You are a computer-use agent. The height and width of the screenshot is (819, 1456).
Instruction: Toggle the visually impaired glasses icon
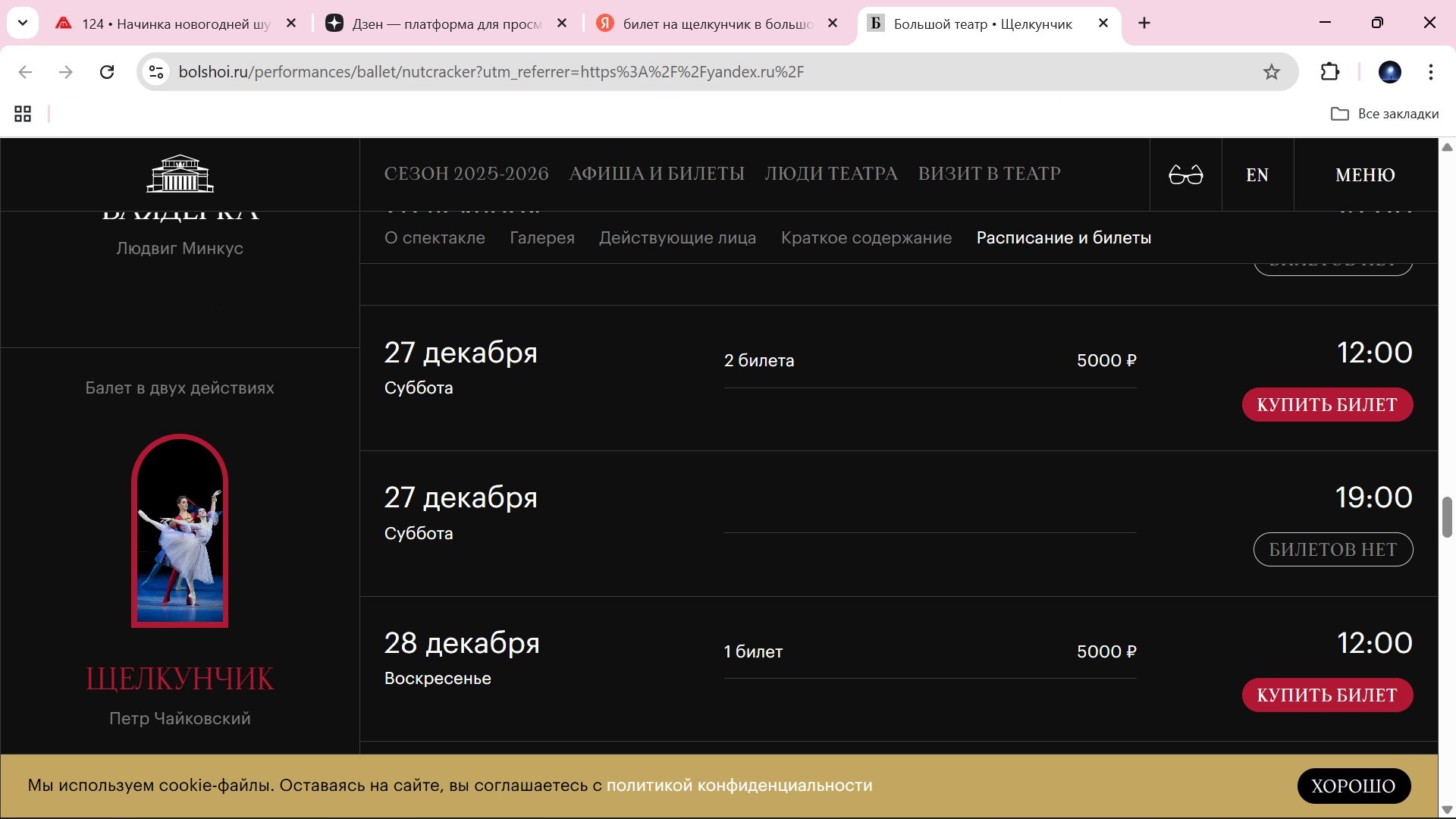pyautogui.click(x=1185, y=175)
